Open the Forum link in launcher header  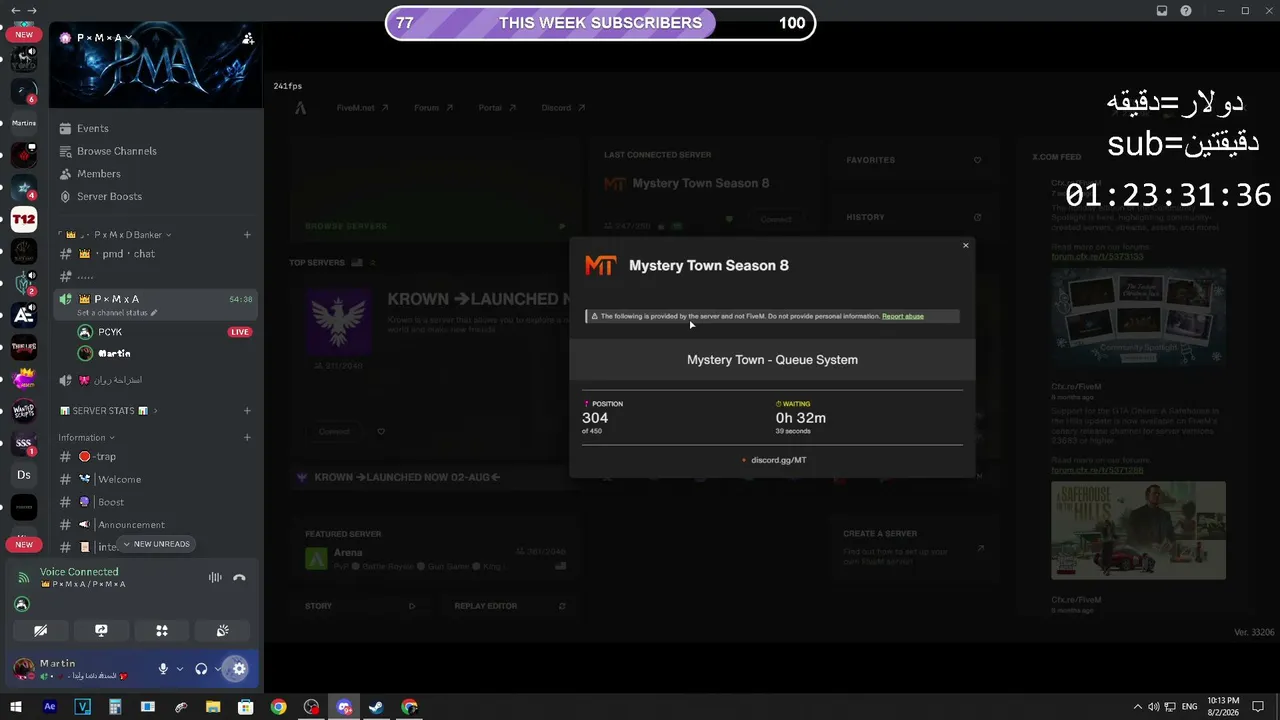pos(433,108)
